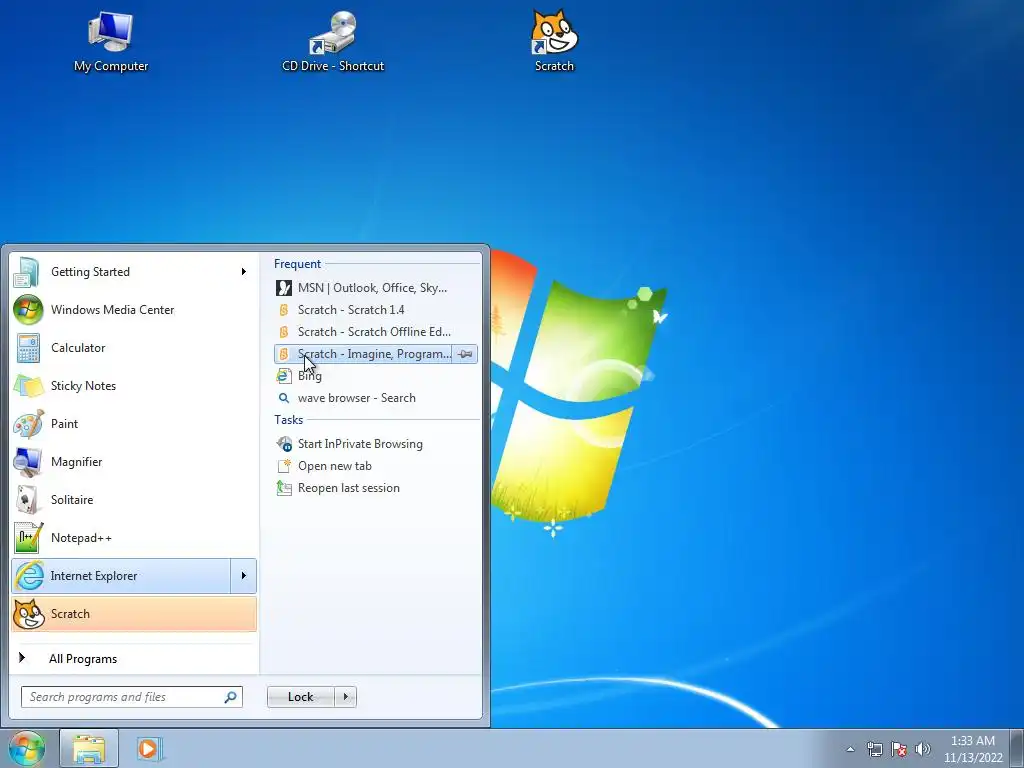Choose Open new tab task
This screenshot has width=1024, height=768.
(x=376, y=466)
